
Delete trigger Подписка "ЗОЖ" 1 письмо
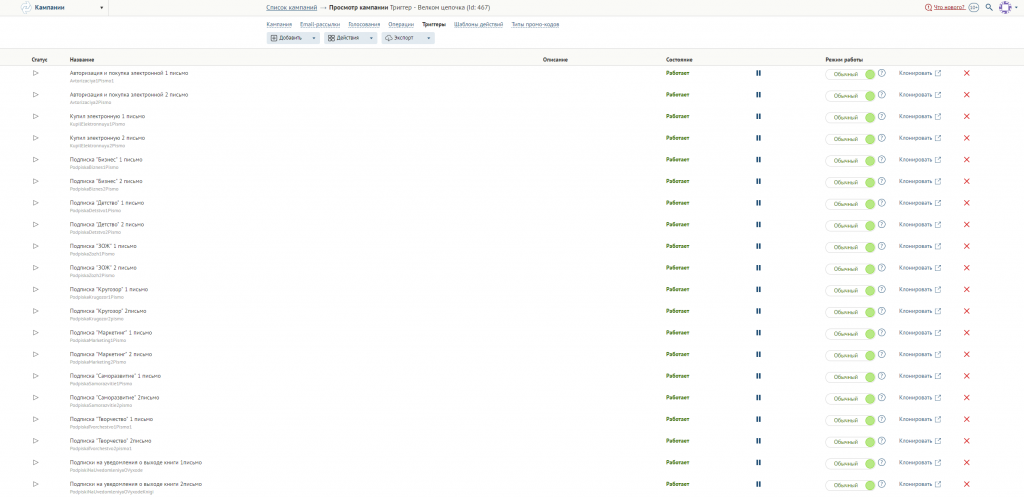tap(967, 246)
